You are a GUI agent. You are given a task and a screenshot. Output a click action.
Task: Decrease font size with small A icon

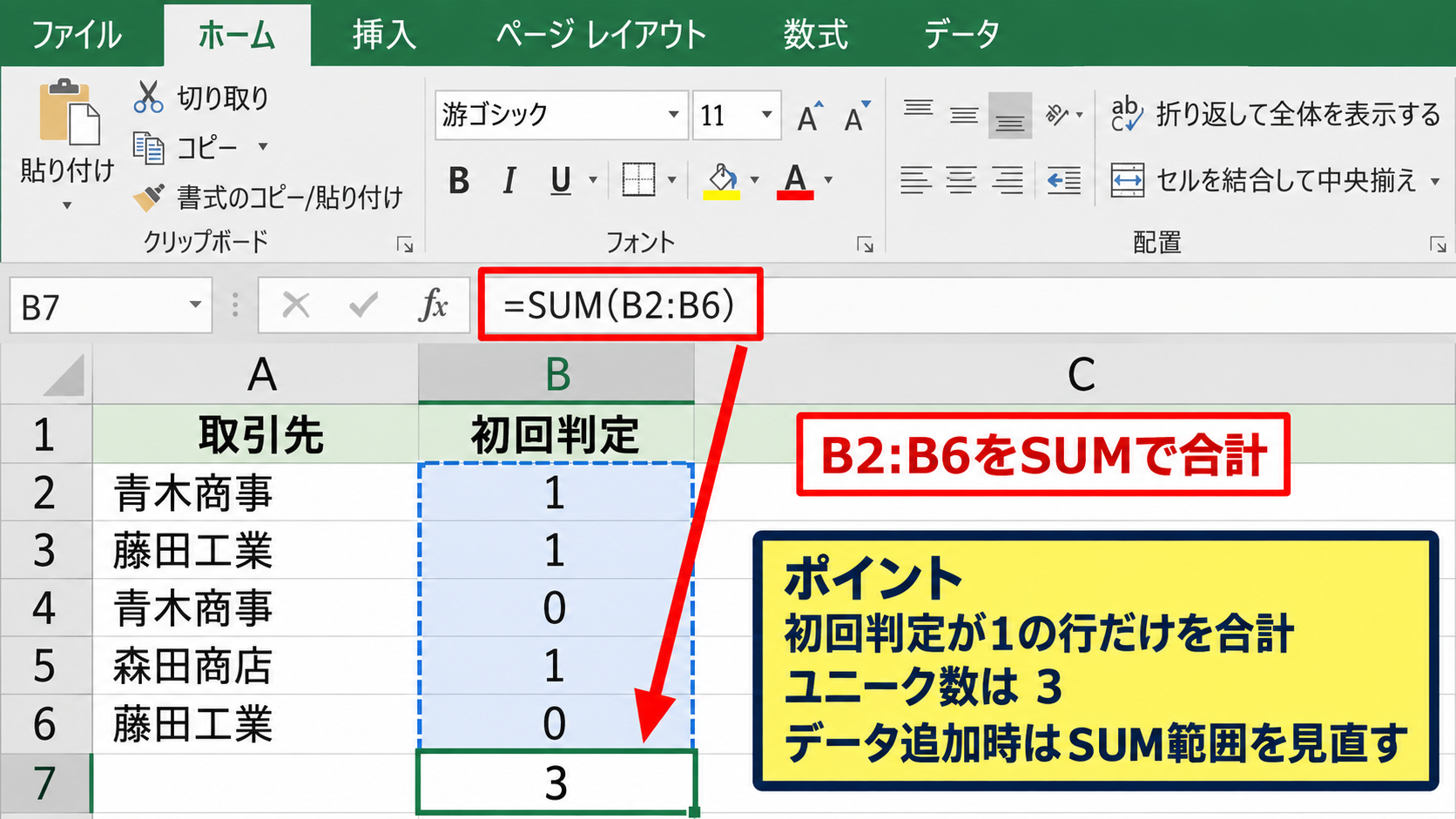[x=857, y=116]
